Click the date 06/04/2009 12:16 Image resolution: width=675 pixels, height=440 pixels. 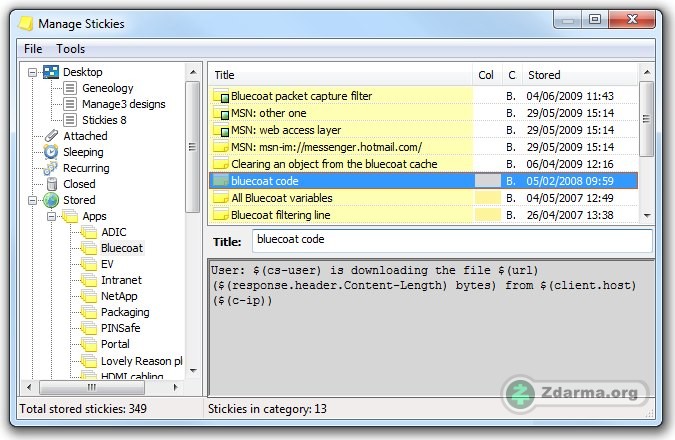570,164
